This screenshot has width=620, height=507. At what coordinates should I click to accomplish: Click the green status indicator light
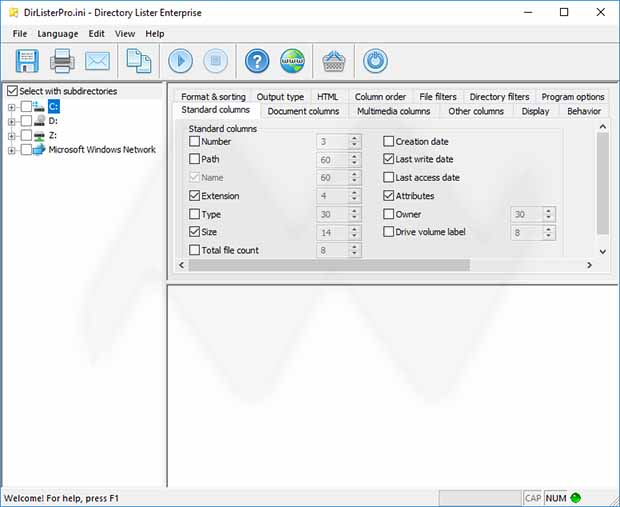coord(576,498)
